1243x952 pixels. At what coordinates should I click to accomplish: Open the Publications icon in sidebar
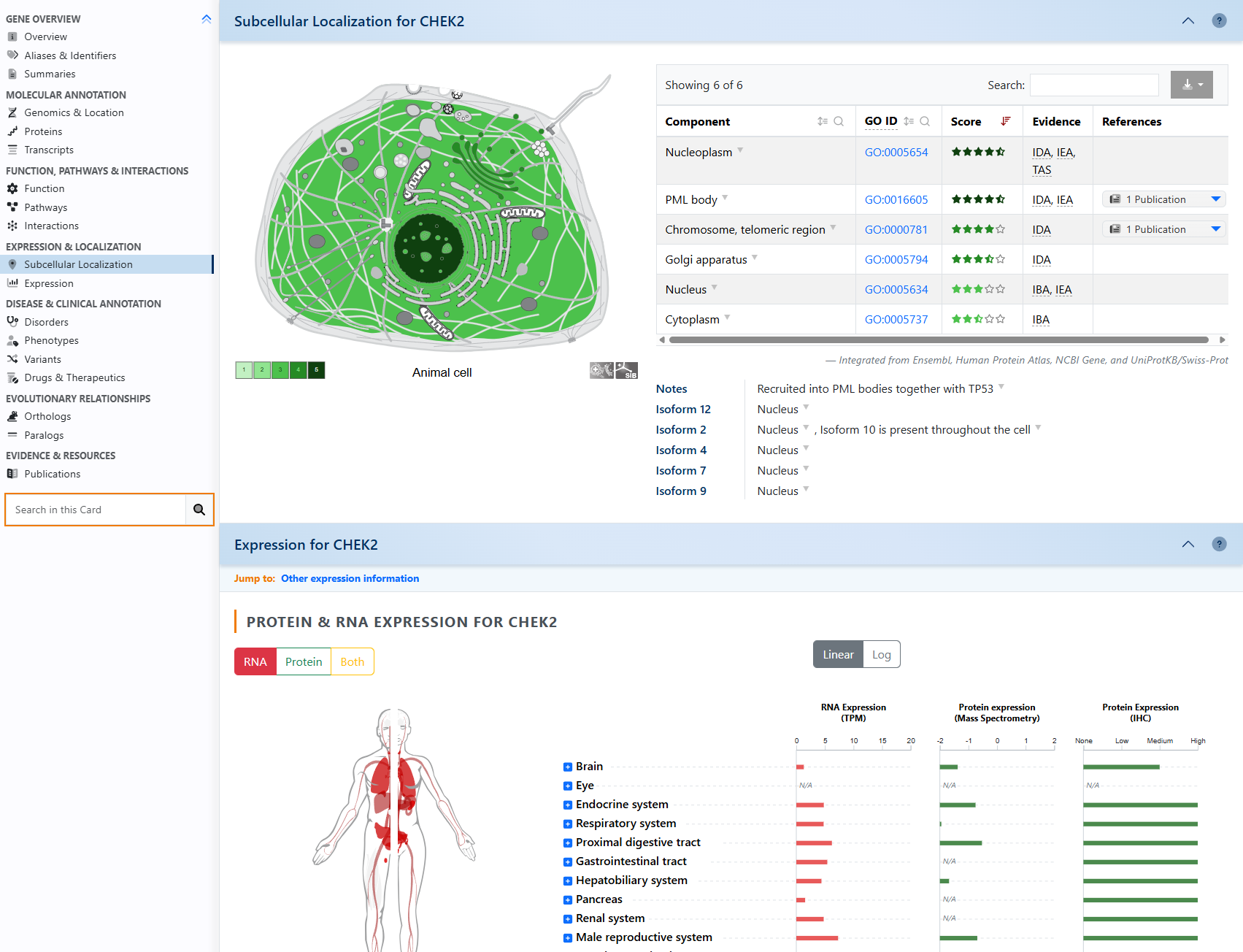click(x=13, y=473)
